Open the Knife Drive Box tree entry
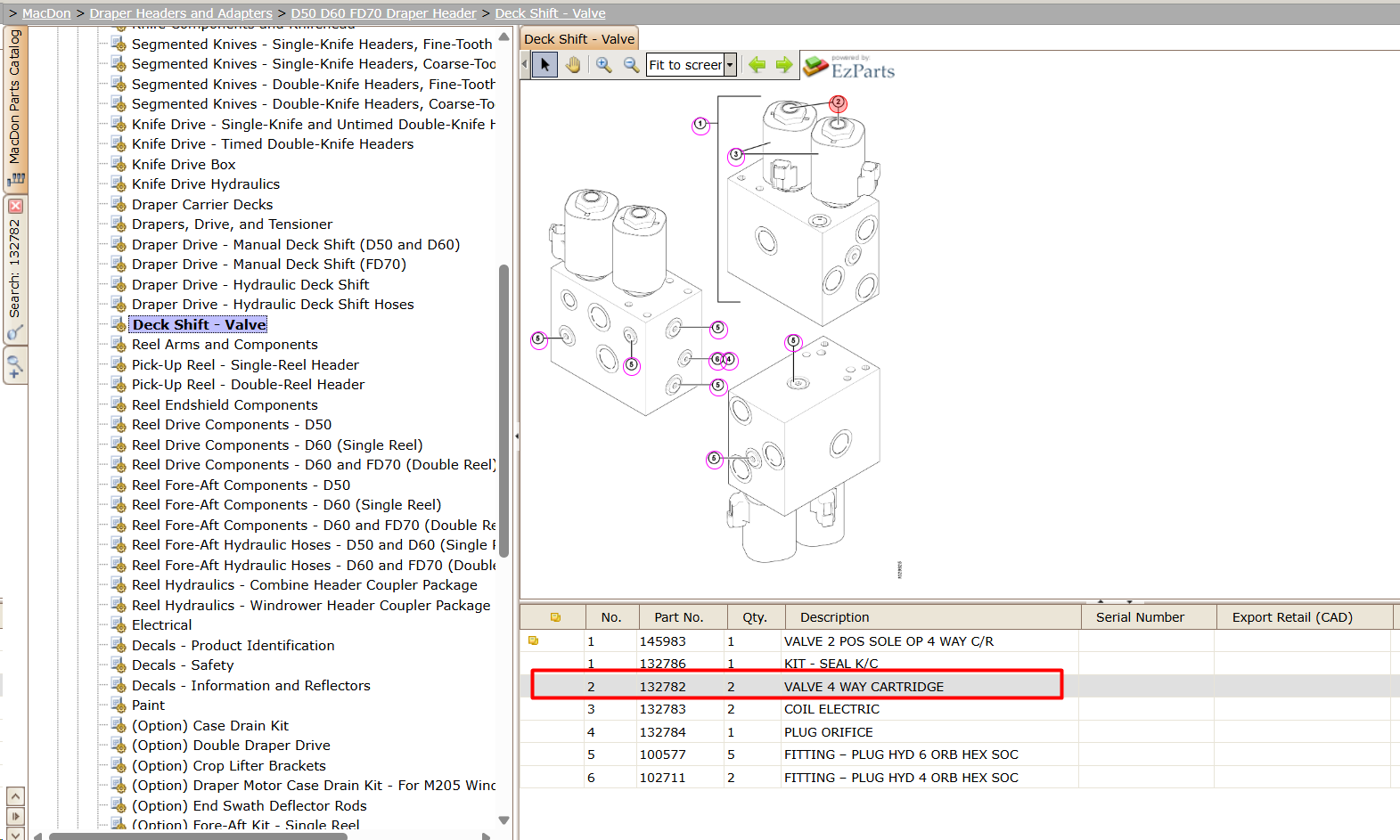 [x=184, y=165]
